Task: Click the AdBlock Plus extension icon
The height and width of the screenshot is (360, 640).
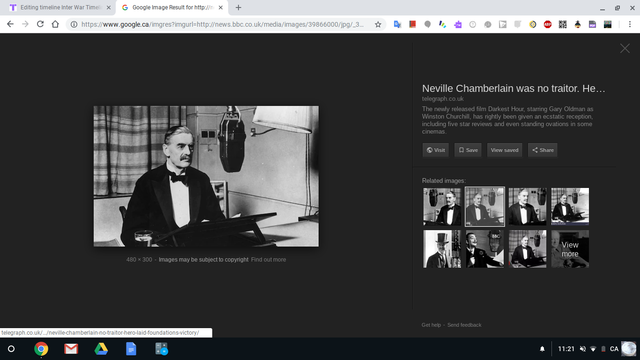Action: 548,24
